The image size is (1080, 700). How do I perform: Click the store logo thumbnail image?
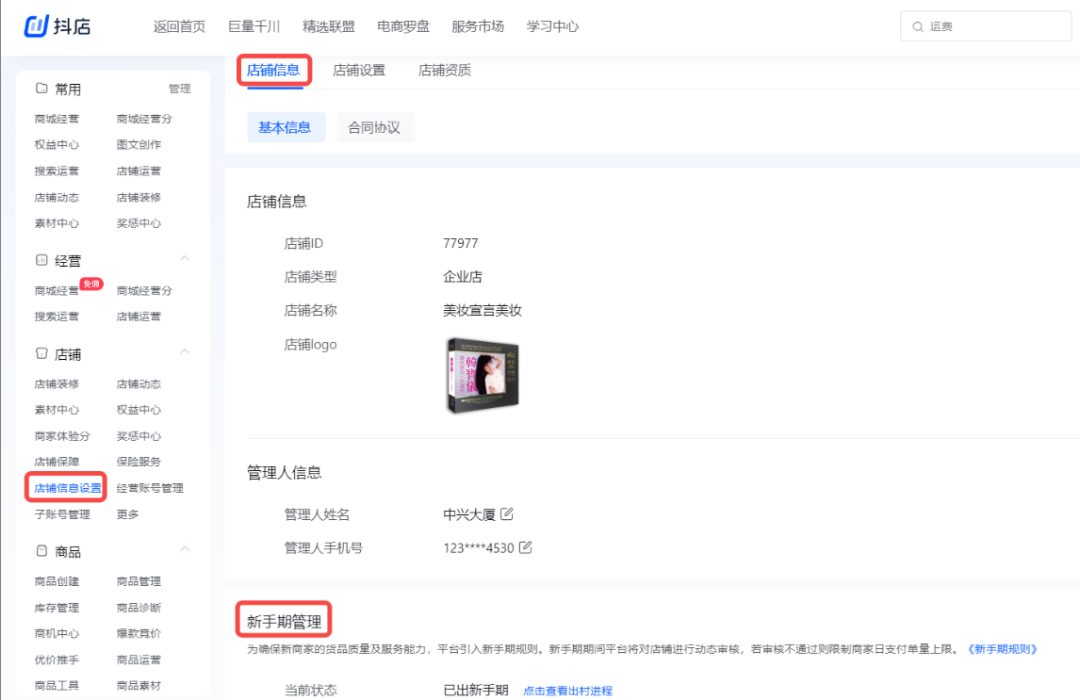[x=483, y=378]
